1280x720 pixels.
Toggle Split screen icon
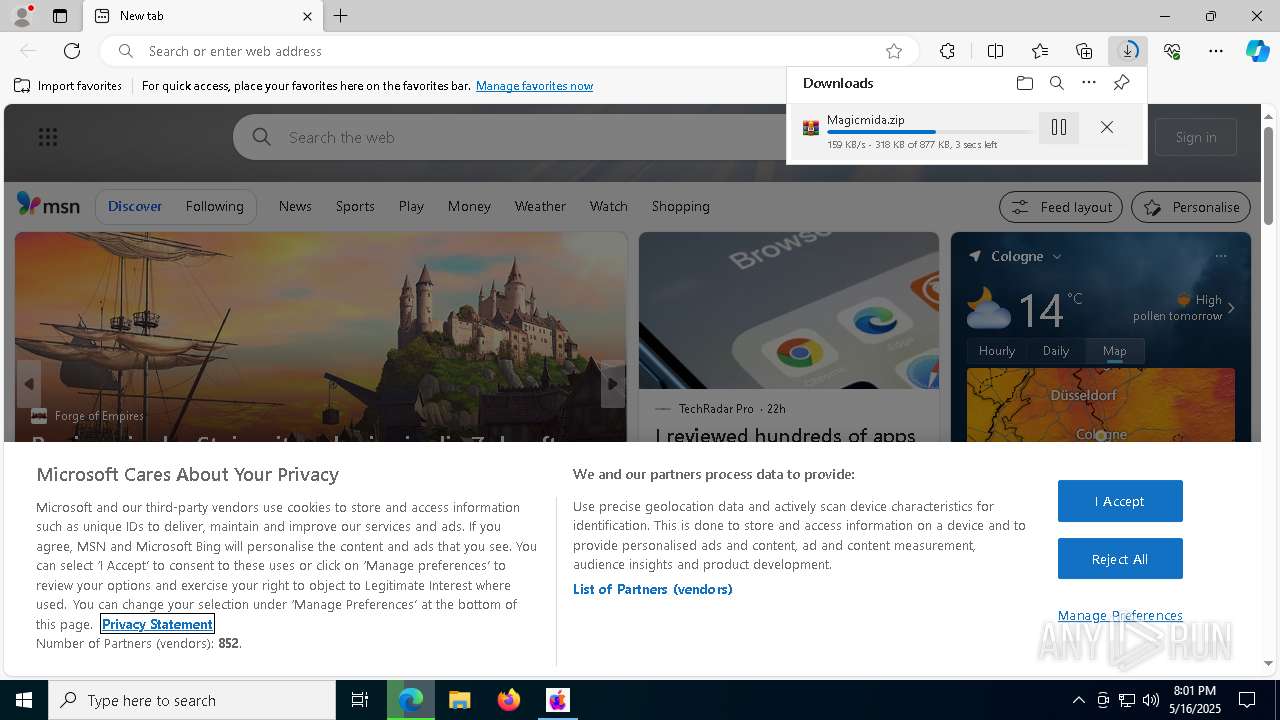pos(995,51)
